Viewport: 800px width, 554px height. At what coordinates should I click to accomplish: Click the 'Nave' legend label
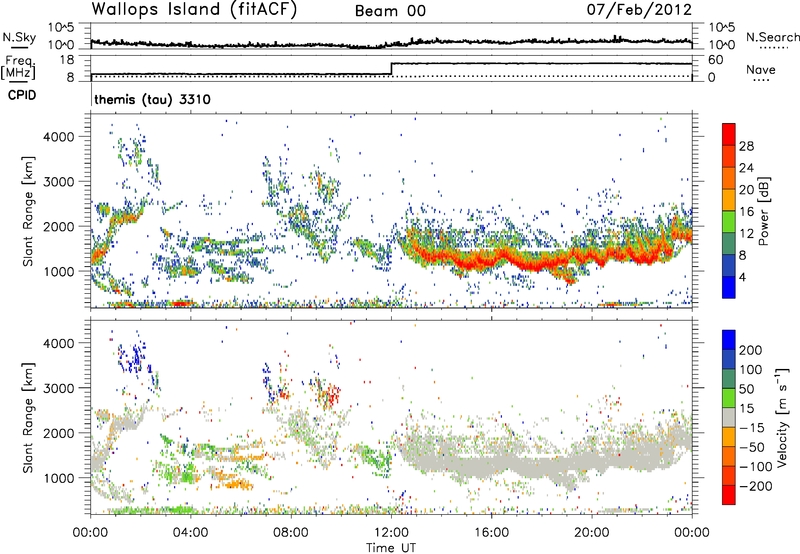point(760,69)
